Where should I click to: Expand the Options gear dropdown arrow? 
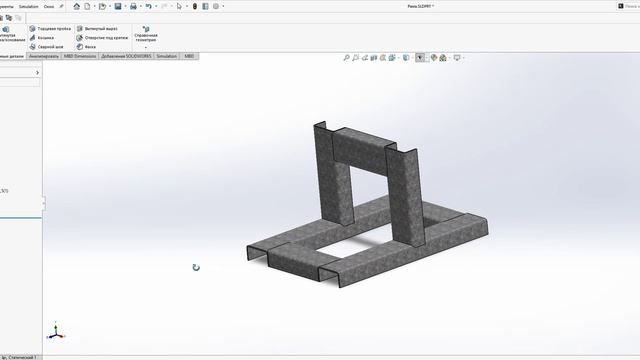click(223, 6)
